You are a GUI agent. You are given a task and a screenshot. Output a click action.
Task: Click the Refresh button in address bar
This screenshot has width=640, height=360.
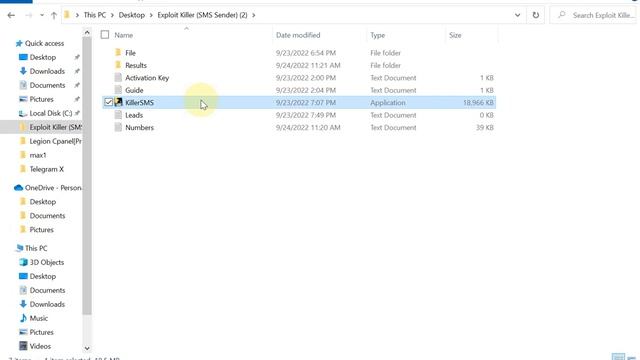536,15
